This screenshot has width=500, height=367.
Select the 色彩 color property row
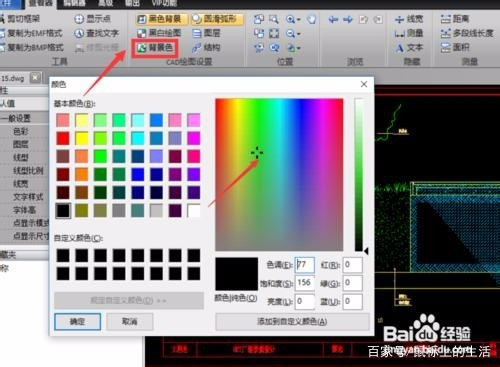point(24,131)
